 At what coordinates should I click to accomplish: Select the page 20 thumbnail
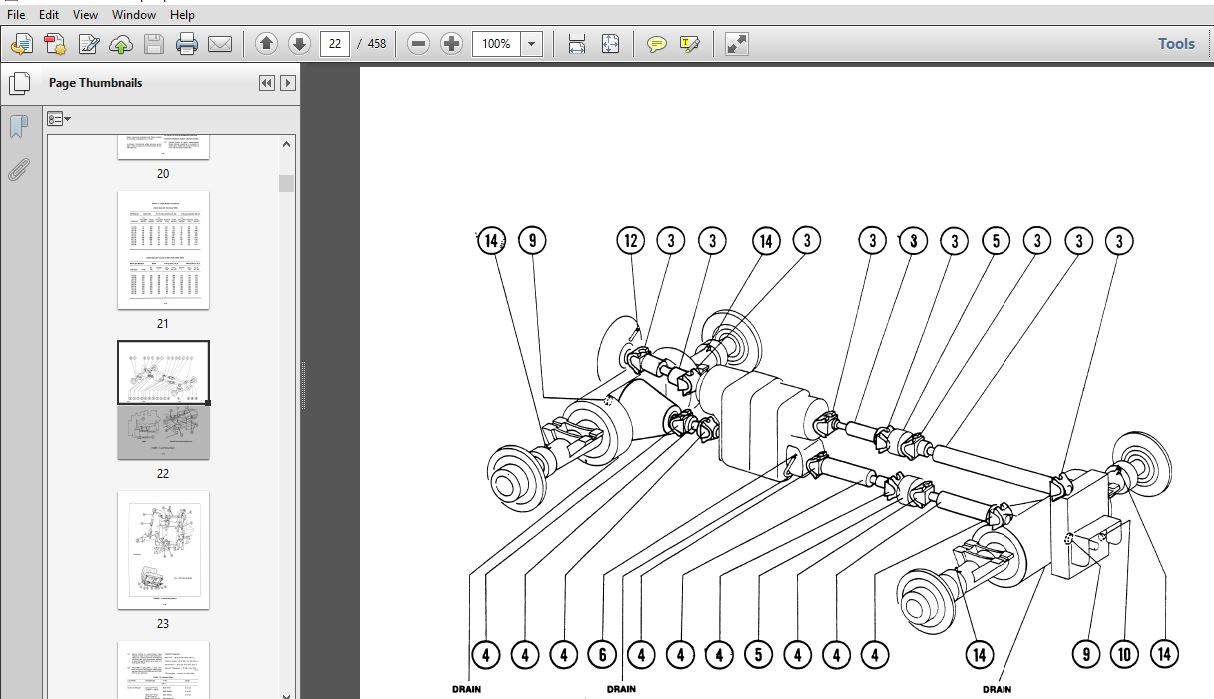pos(163,147)
